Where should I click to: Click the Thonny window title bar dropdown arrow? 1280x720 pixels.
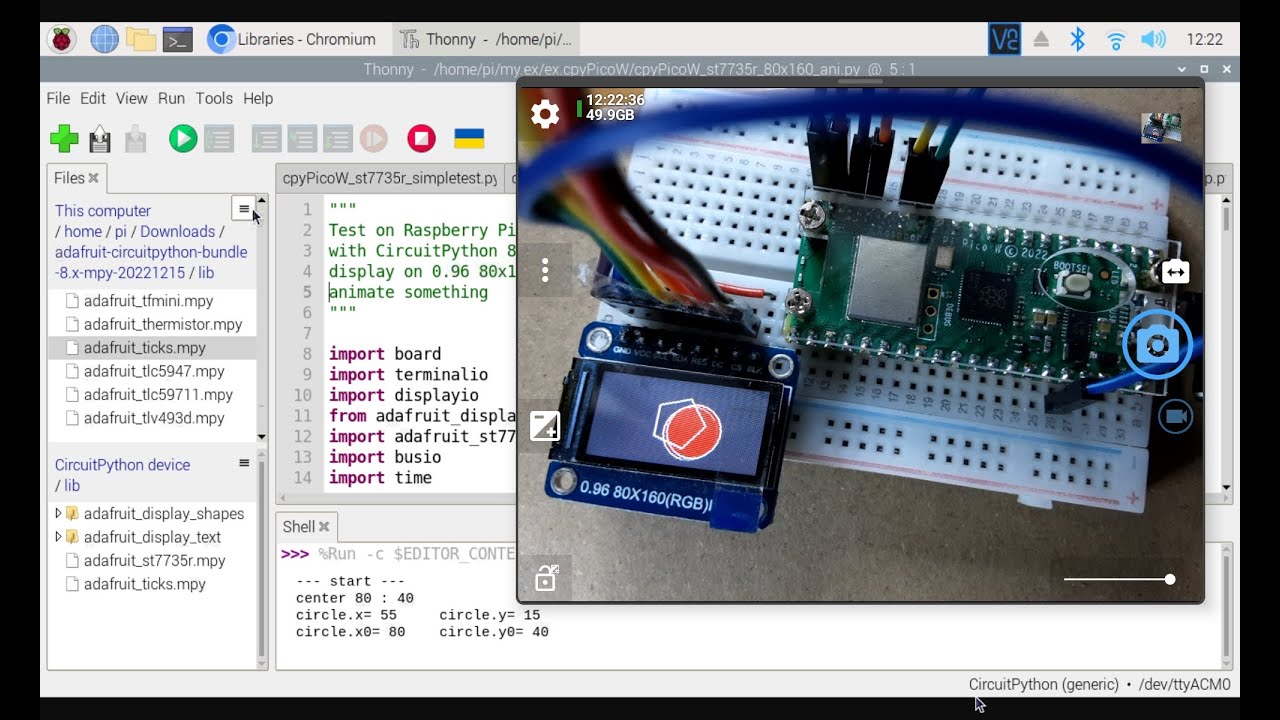(x=1182, y=69)
